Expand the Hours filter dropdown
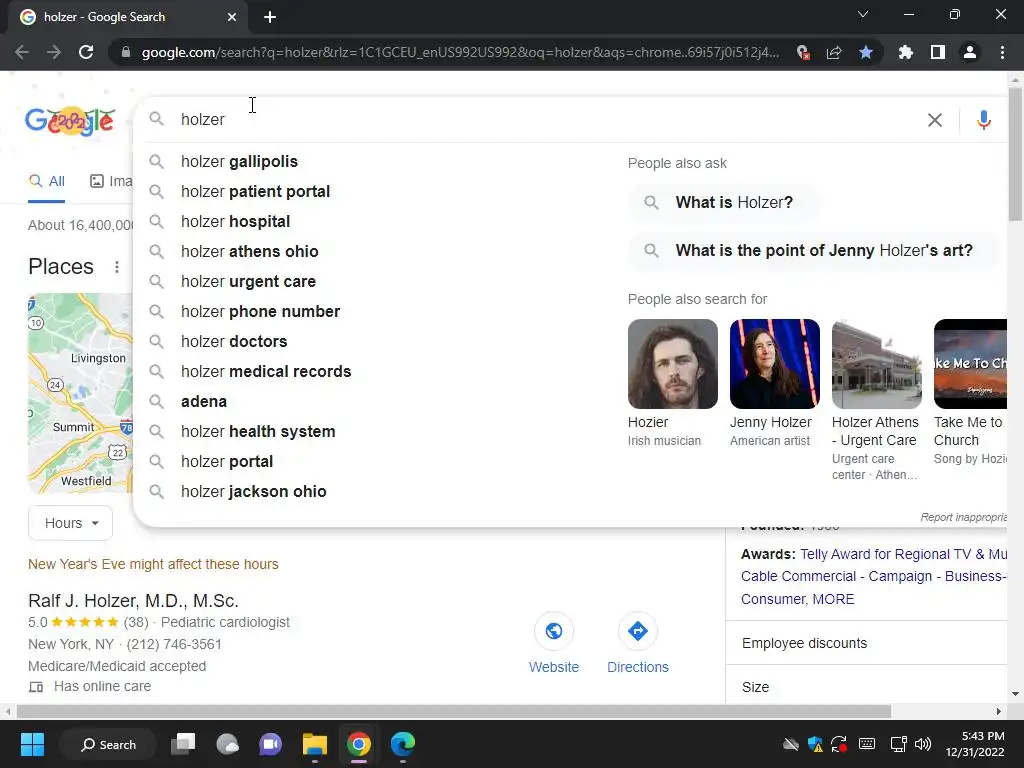This screenshot has width=1024, height=768. (x=71, y=523)
